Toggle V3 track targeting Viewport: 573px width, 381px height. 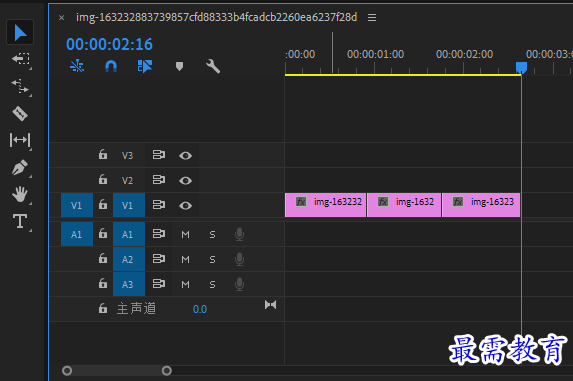127,156
